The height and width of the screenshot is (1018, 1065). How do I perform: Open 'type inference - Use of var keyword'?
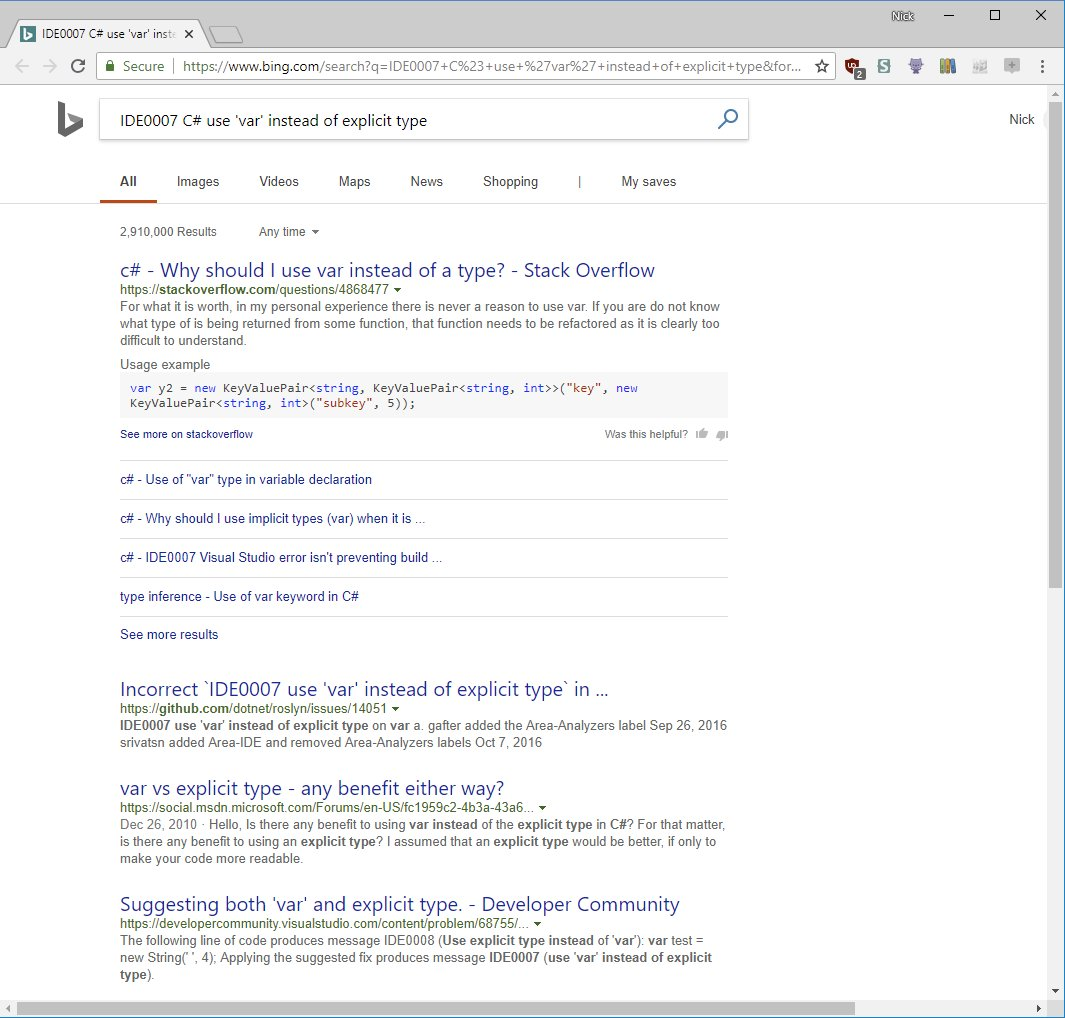coord(239,596)
